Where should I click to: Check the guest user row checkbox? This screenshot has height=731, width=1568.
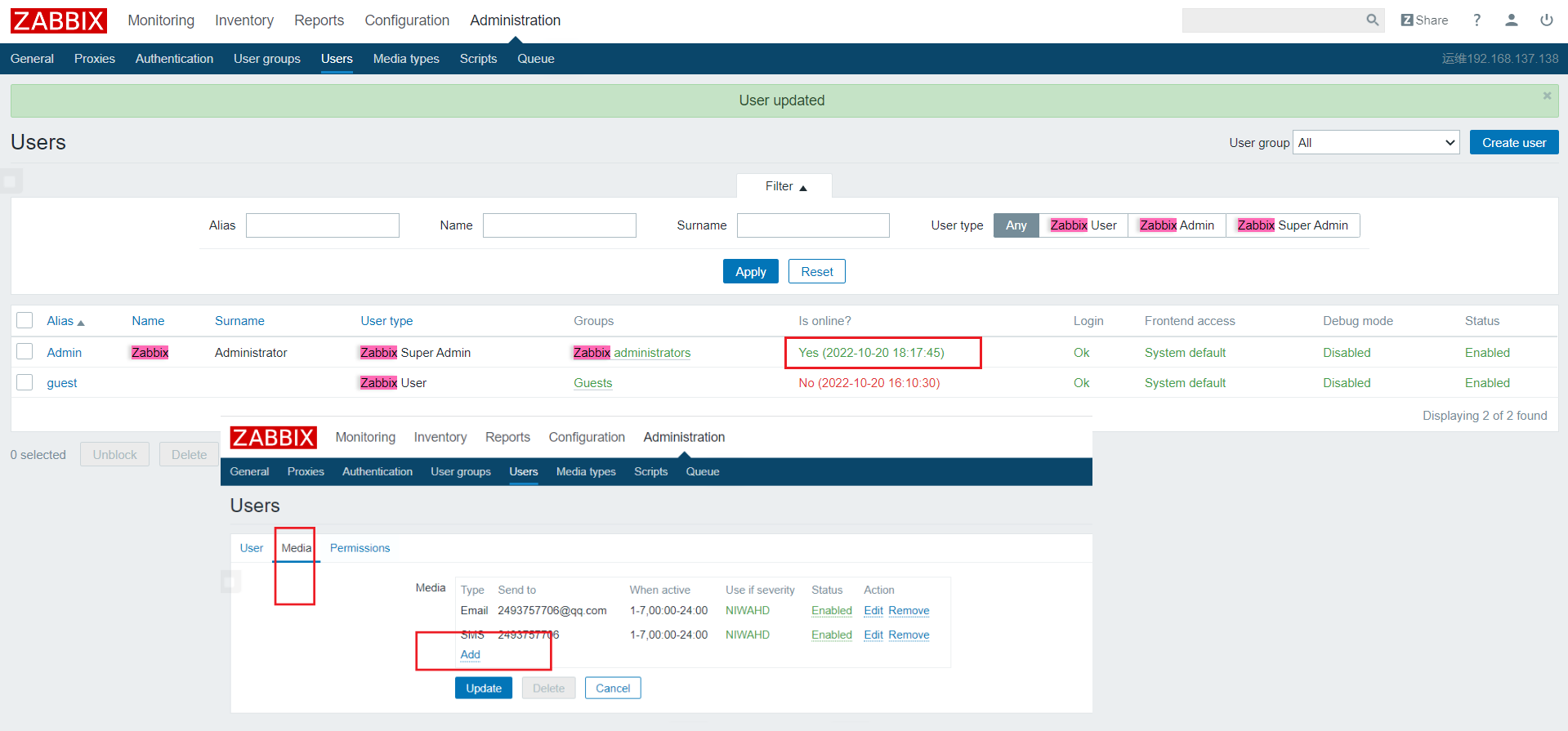[25, 381]
